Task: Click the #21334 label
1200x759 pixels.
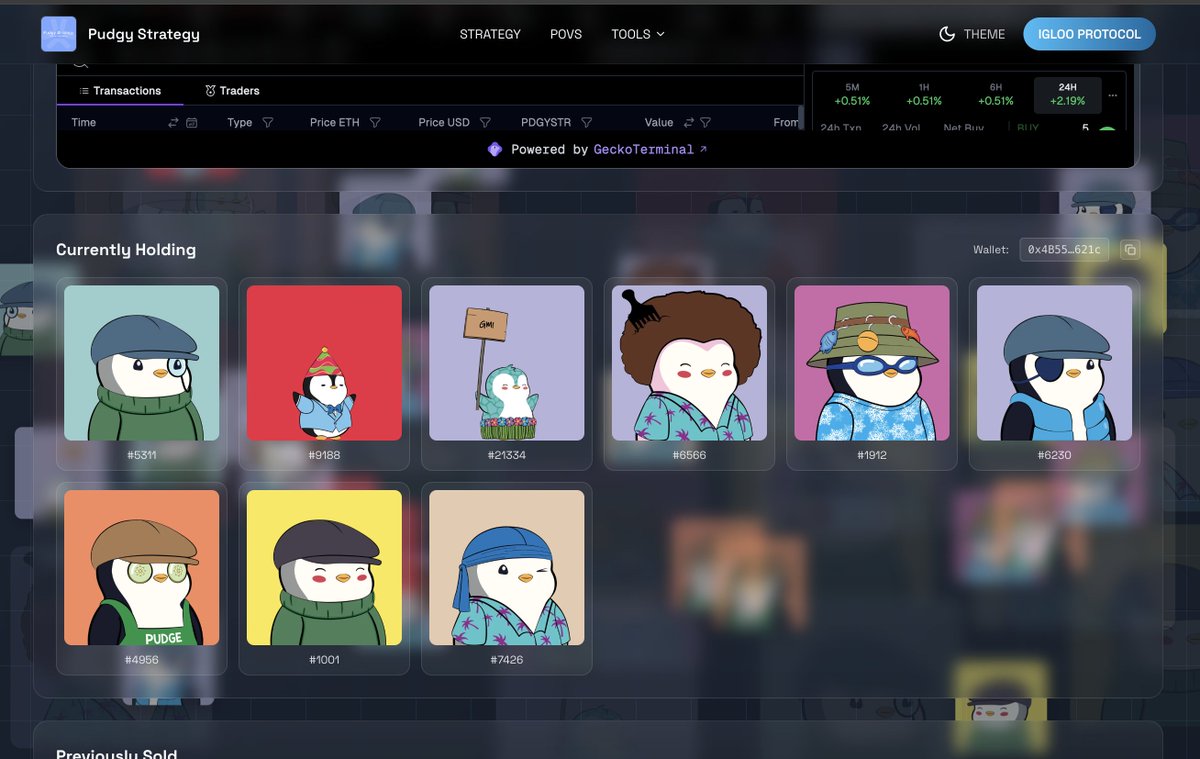Action: (507, 455)
